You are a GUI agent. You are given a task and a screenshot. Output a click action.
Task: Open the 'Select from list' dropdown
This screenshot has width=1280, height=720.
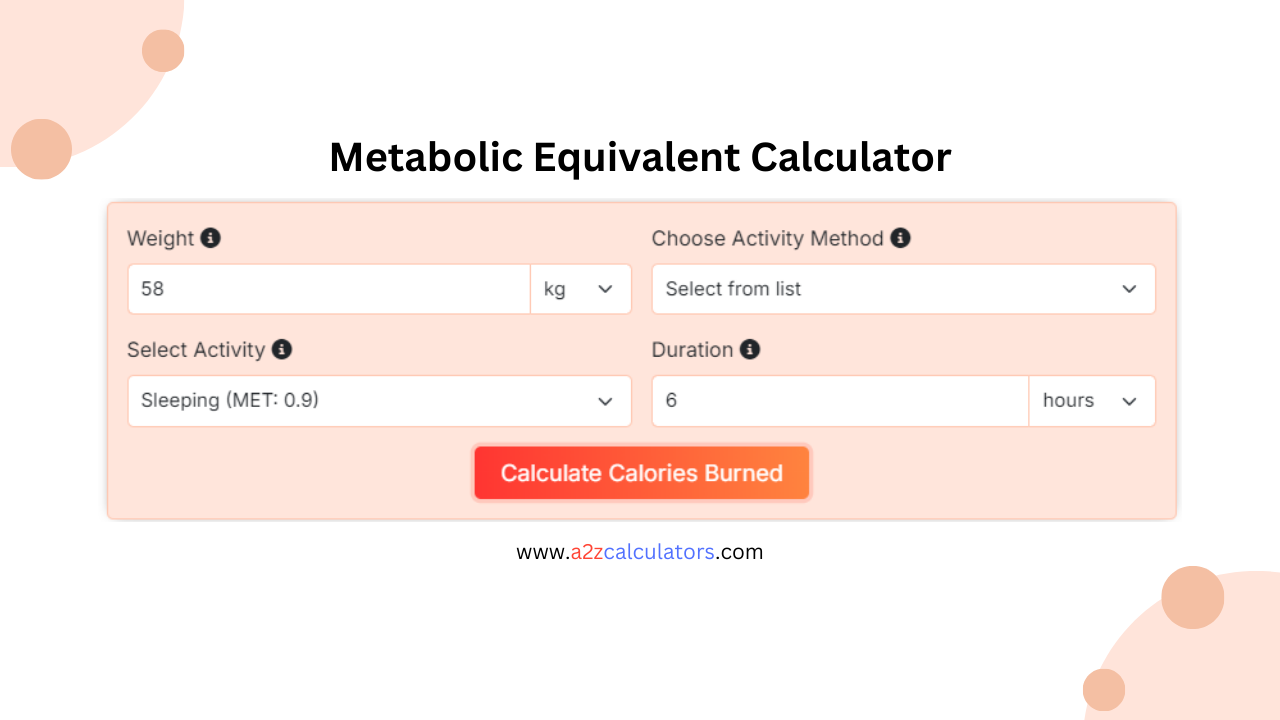click(903, 289)
